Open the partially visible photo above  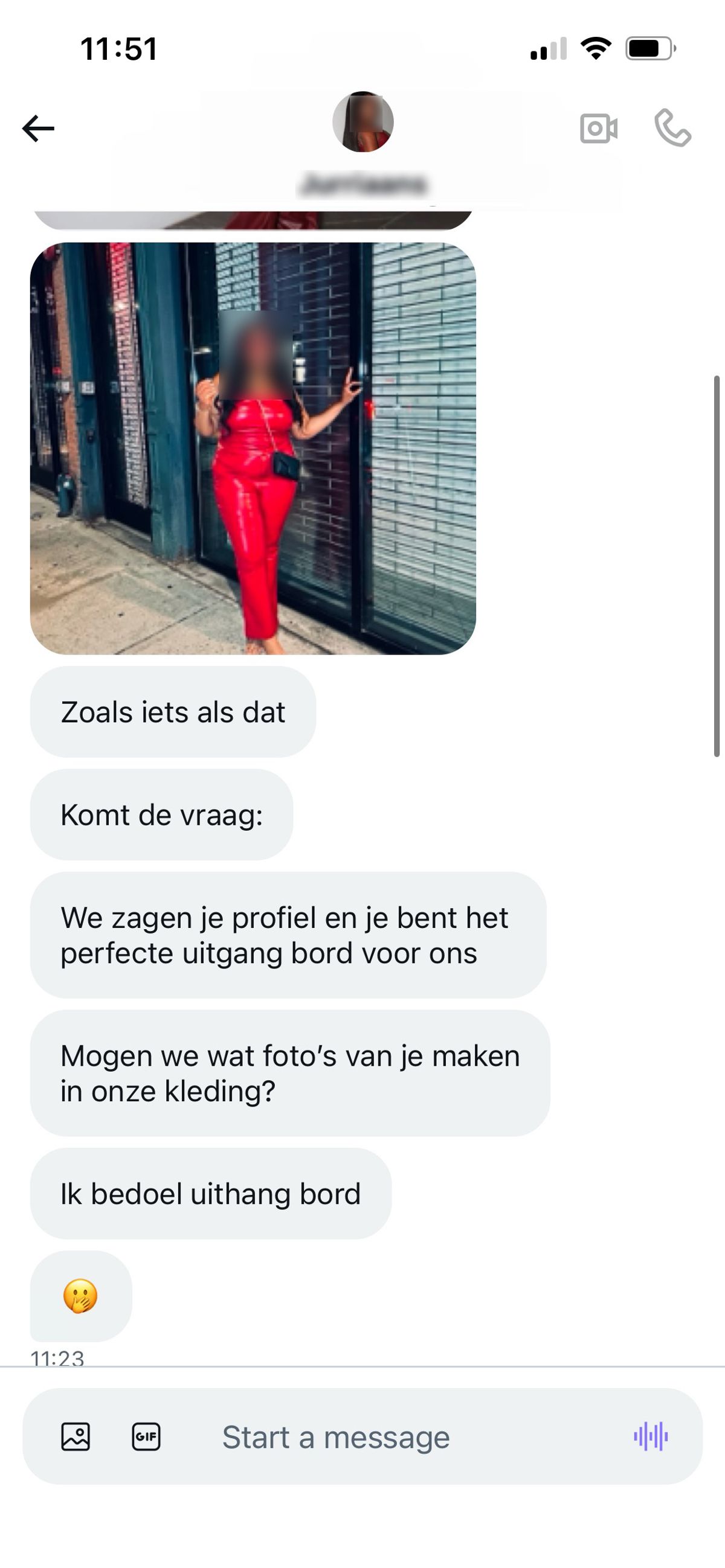[253, 220]
